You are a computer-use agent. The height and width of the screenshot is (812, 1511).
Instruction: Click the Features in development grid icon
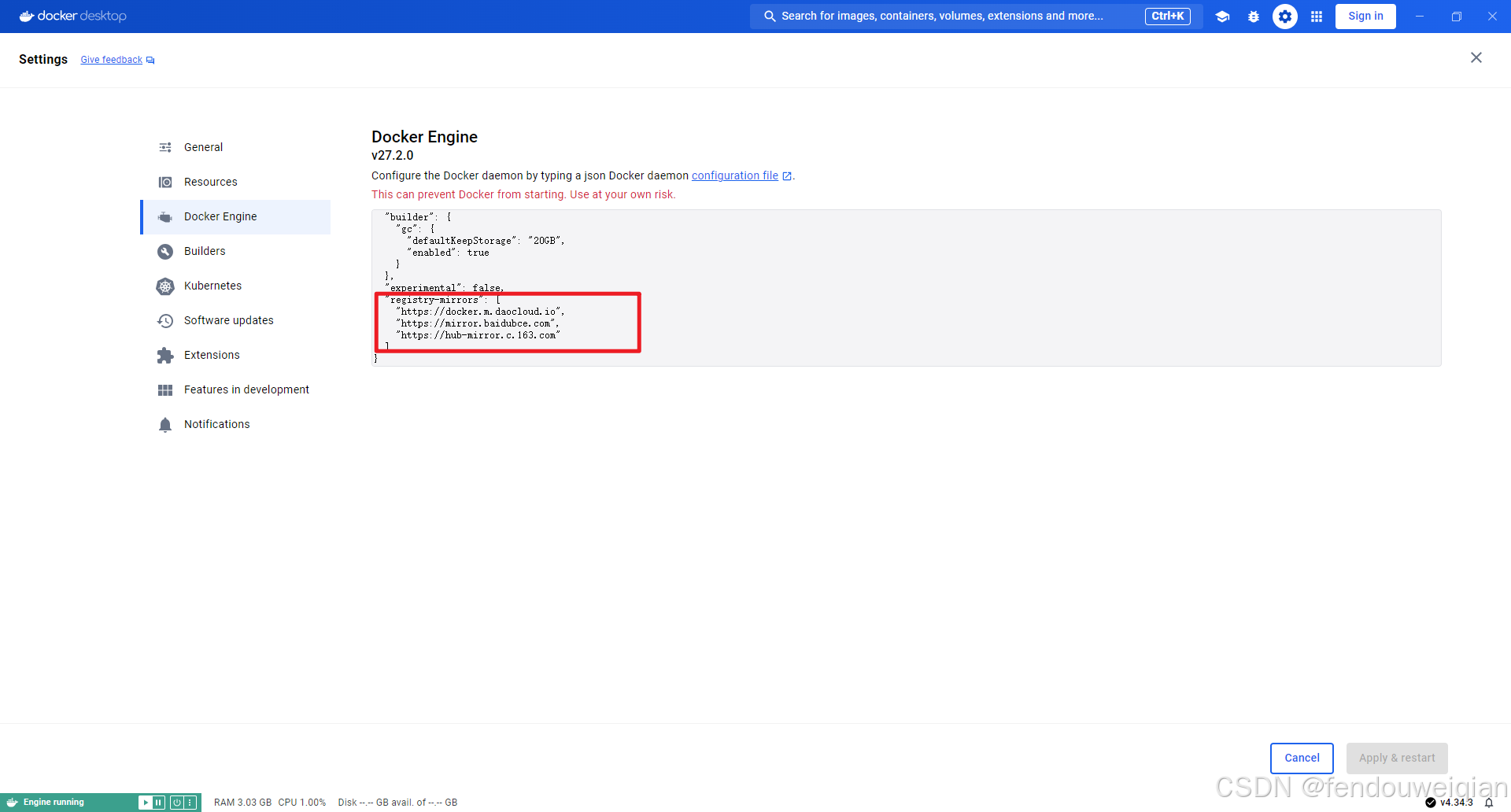click(x=165, y=389)
